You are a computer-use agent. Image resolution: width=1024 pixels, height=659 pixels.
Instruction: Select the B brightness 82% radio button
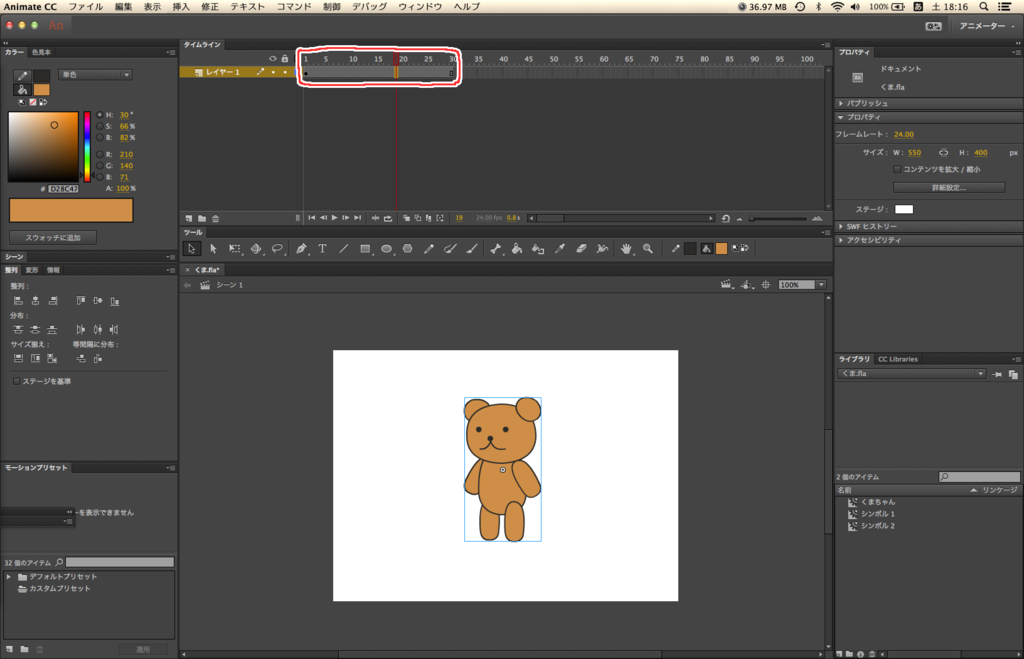click(x=99, y=138)
